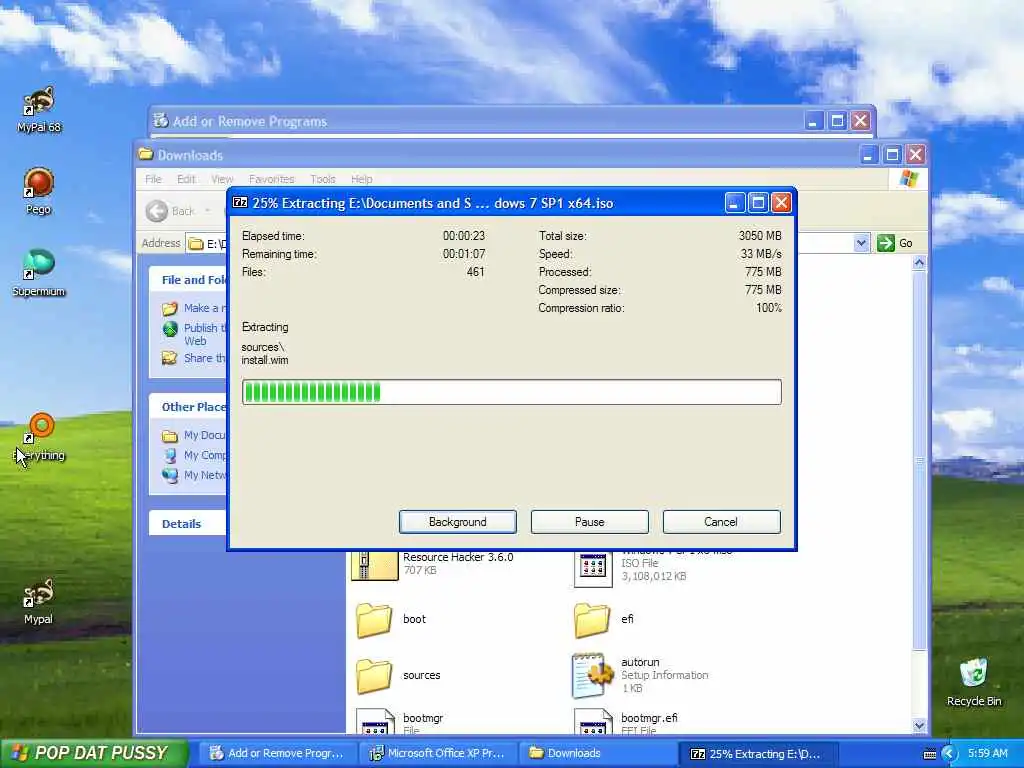This screenshot has height=768, width=1024.
Task: Click the Make a new folder icon
Action: (170, 308)
